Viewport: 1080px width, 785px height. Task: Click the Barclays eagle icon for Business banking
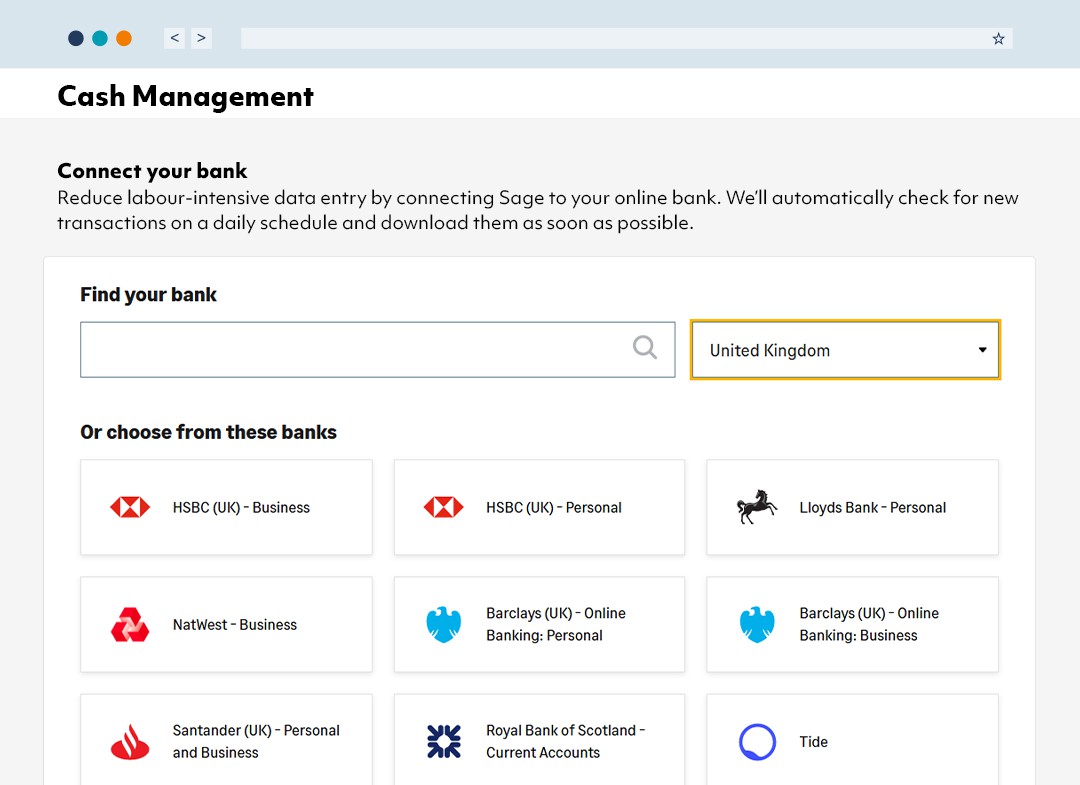tap(757, 624)
